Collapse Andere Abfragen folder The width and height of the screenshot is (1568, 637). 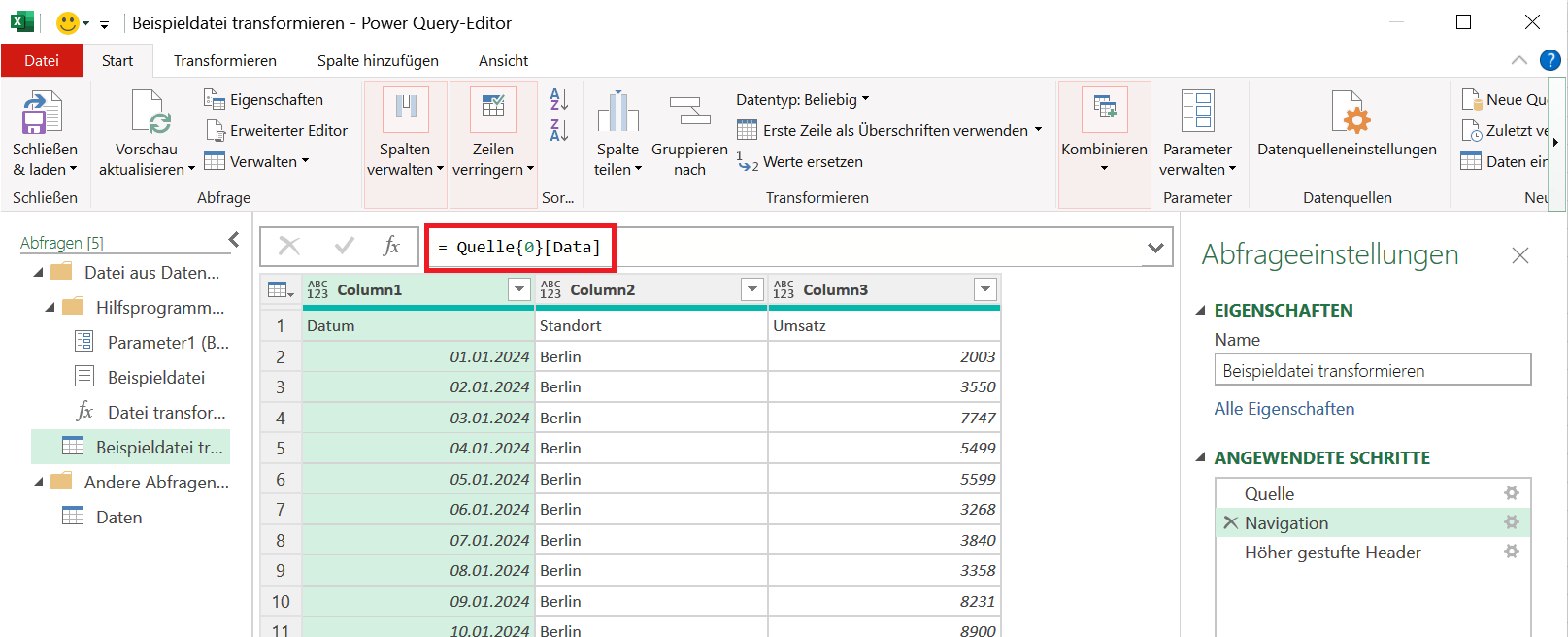tap(39, 482)
